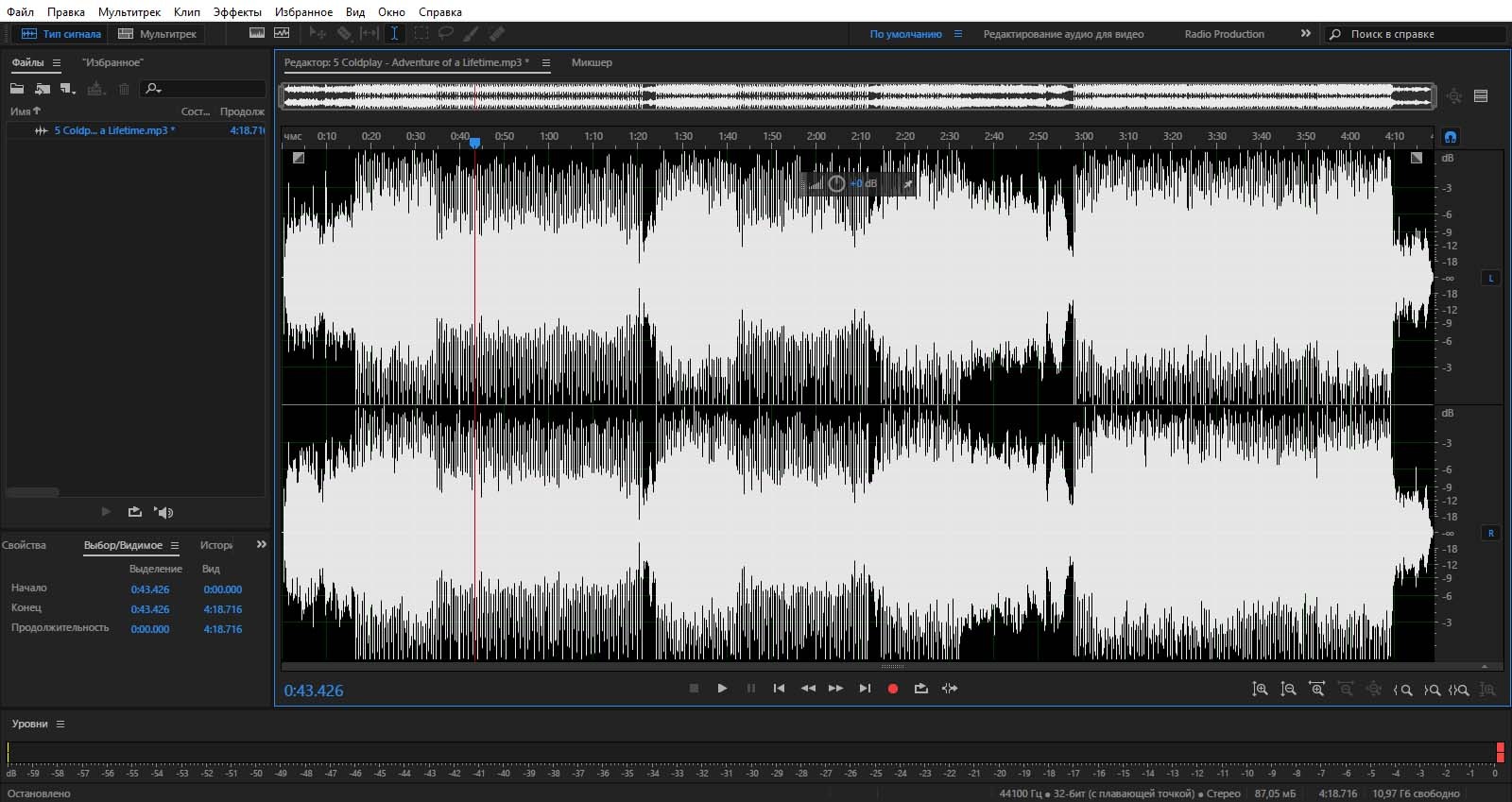The width and height of the screenshot is (1512, 802).
Task: Click Zoom In time icon
Action: click(x=1316, y=690)
